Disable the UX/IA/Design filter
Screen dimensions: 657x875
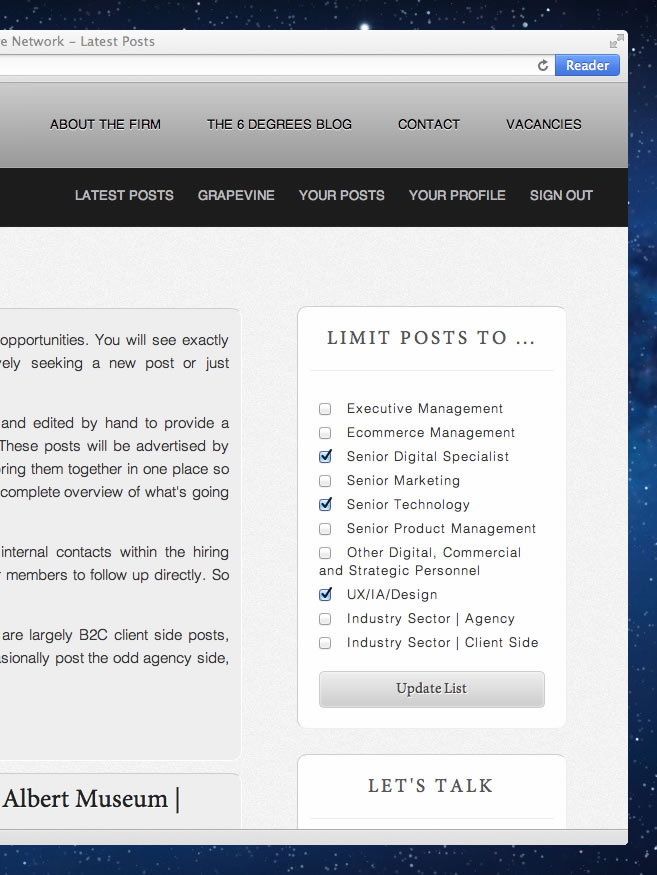pyautogui.click(x=325, y=595)
